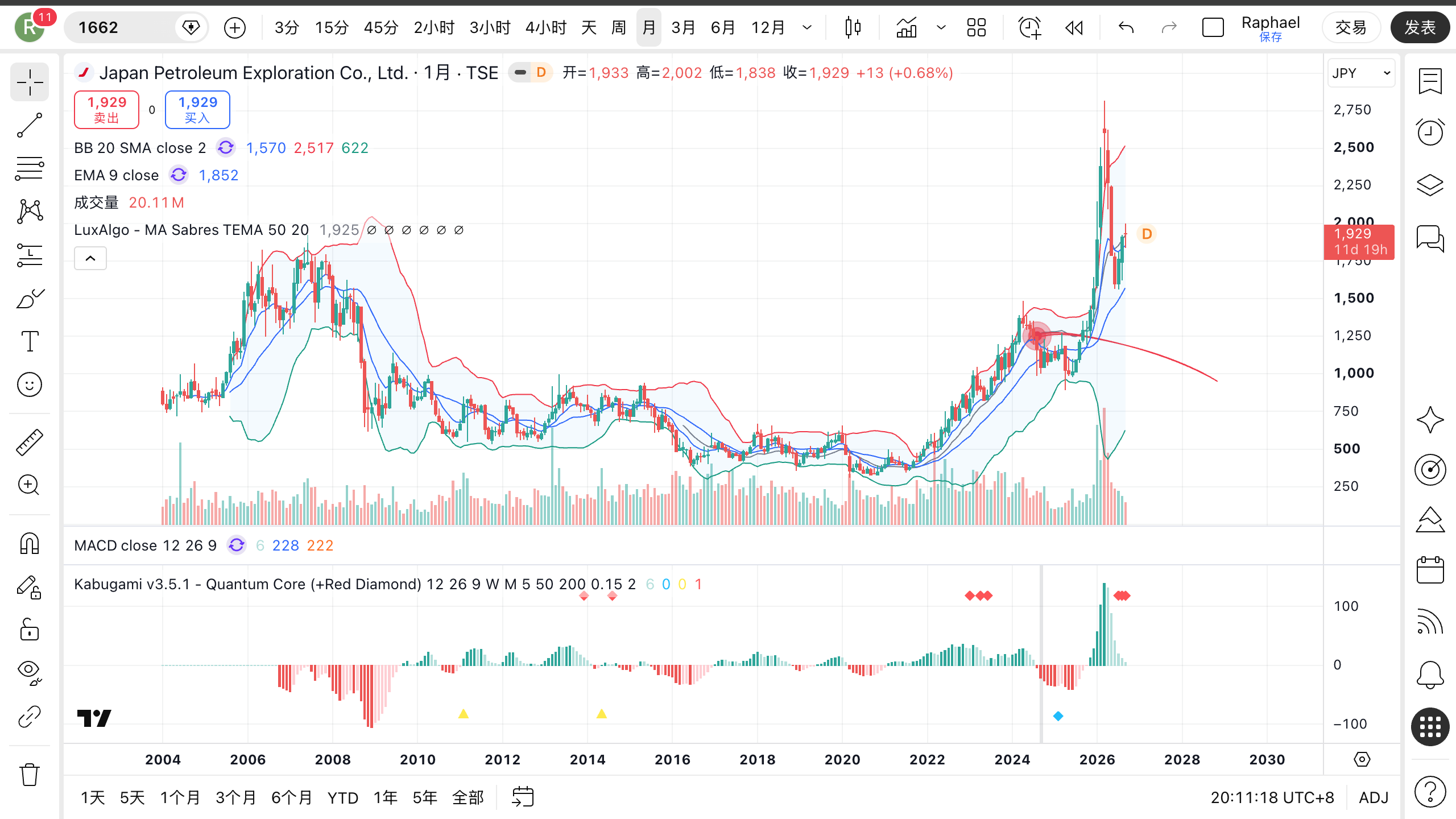Toggle lock all drawings
This screenshot has width=1456, height=819.
30,630
